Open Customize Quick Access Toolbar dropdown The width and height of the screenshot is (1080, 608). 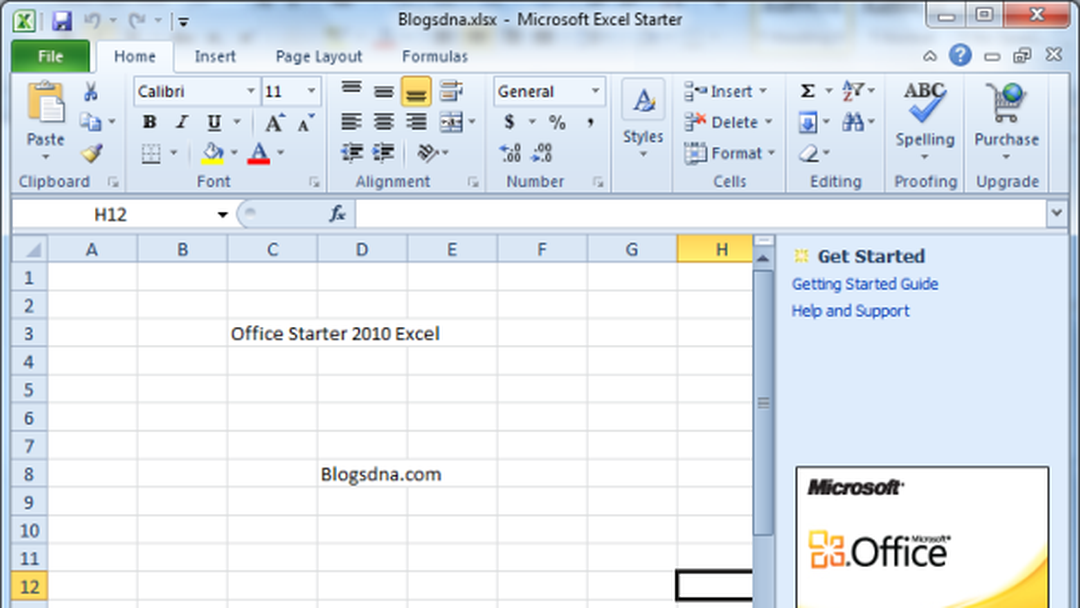pyautogui.click(x=183, y=21)
